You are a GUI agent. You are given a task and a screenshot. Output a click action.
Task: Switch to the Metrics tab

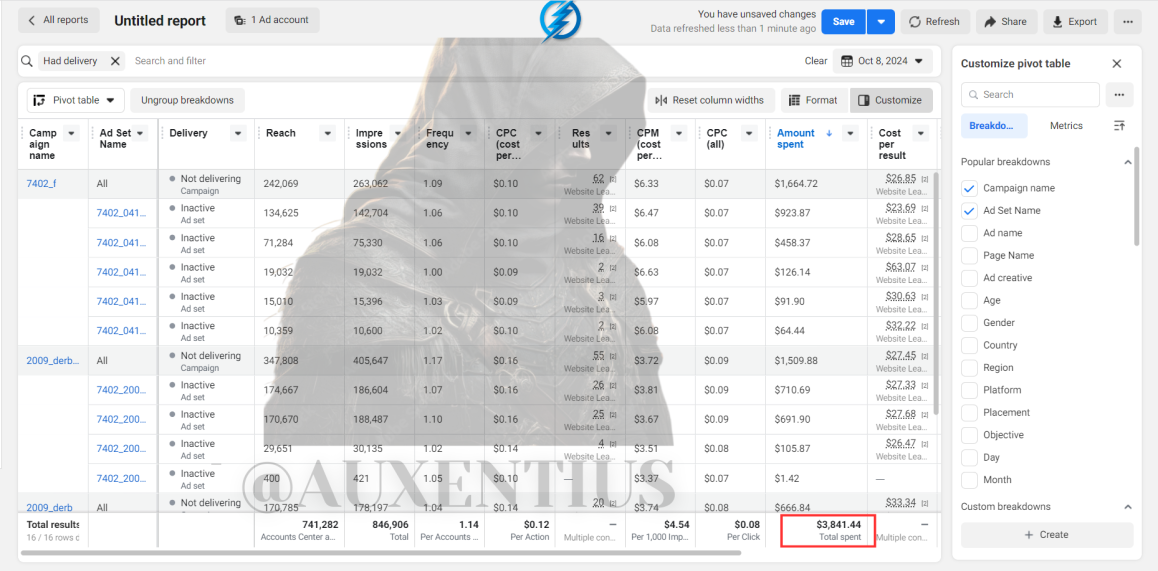pyautogui.click(x=1066, y=126)
